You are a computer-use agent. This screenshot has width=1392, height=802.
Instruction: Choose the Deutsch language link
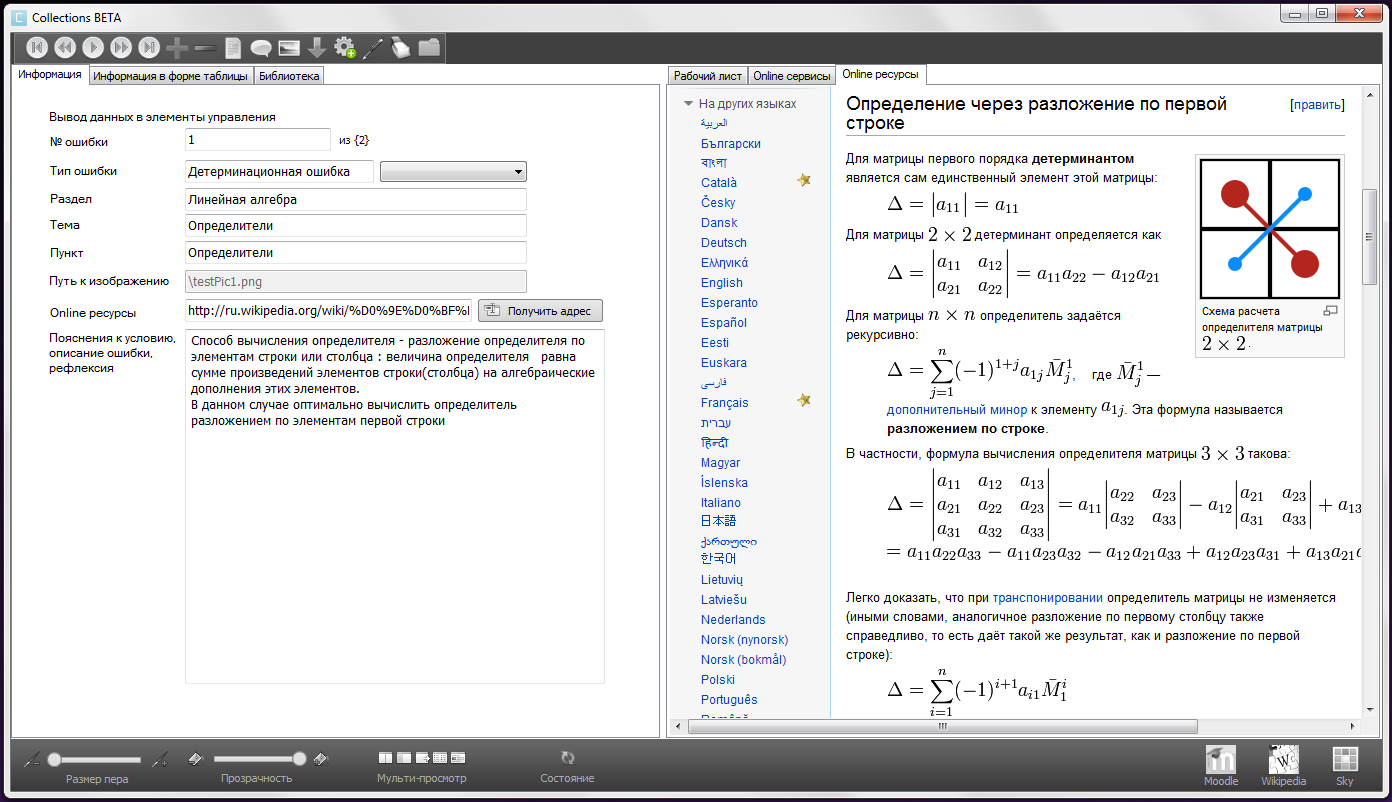[724, 243]
